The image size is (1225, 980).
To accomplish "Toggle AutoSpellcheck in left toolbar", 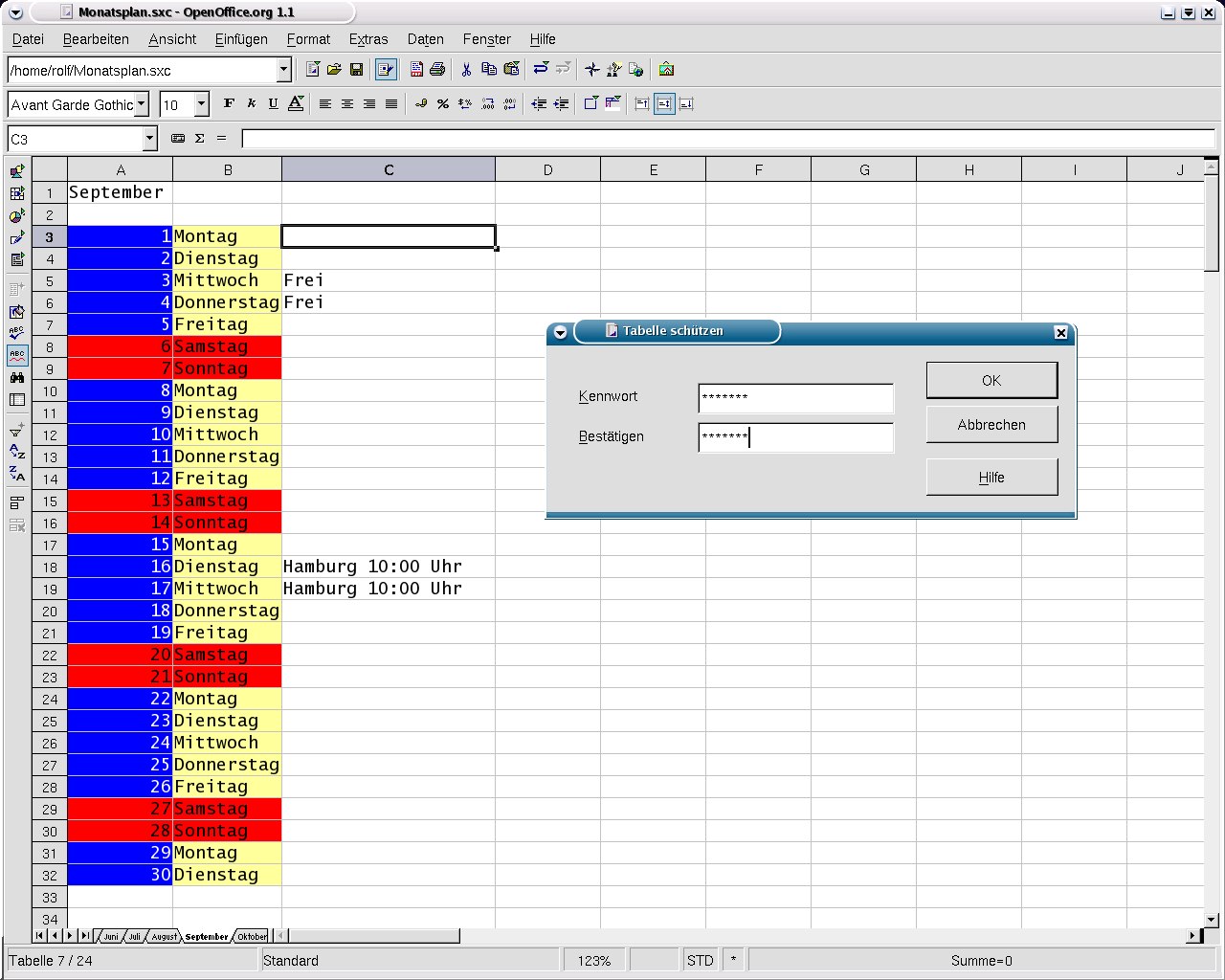I will tap(17, 355).
